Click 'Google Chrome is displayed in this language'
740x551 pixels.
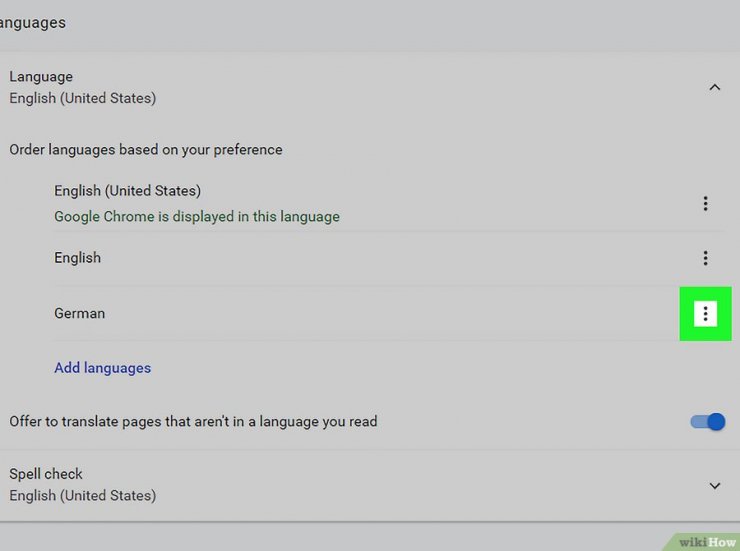point(196,216)
